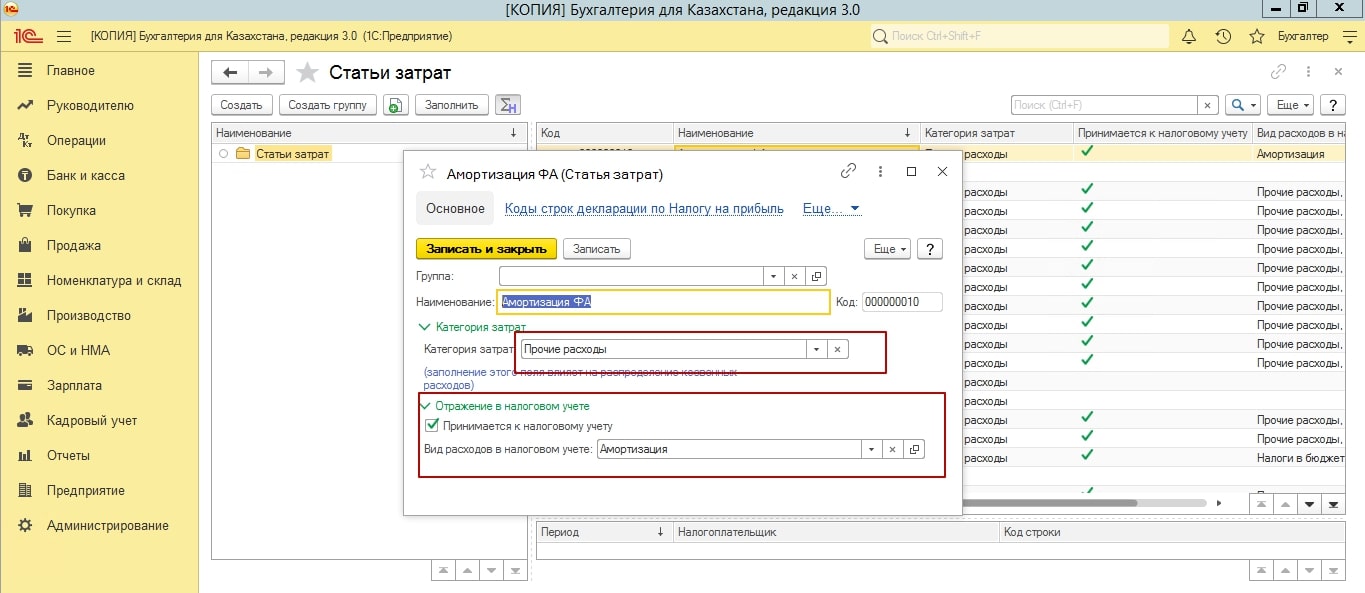Click the notifications bell icon
The height and width of the screenshot is (593, 1365).
click(x=1189, y=36)
